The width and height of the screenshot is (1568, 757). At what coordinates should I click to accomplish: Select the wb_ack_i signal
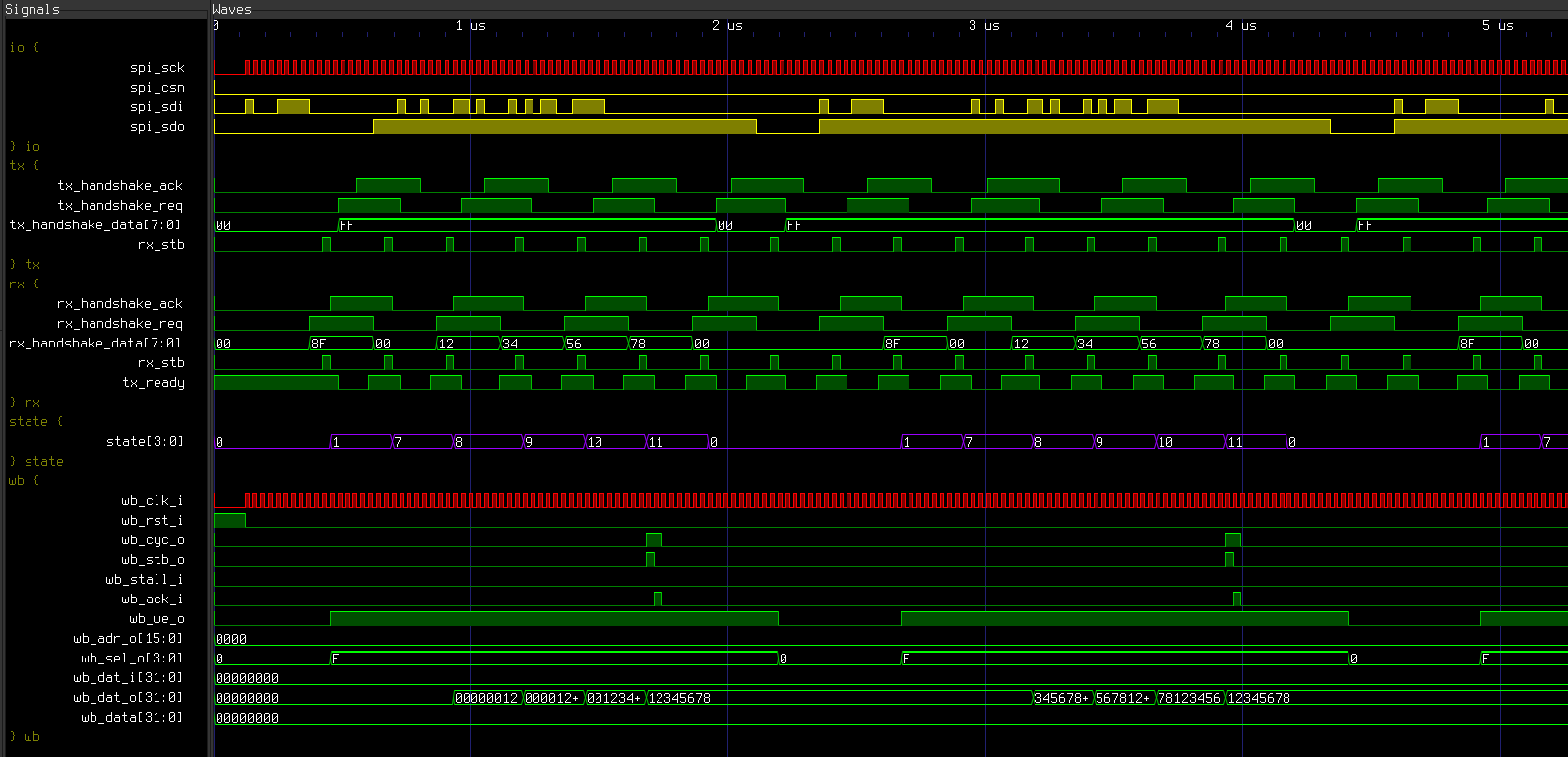[x=153, y=599]
